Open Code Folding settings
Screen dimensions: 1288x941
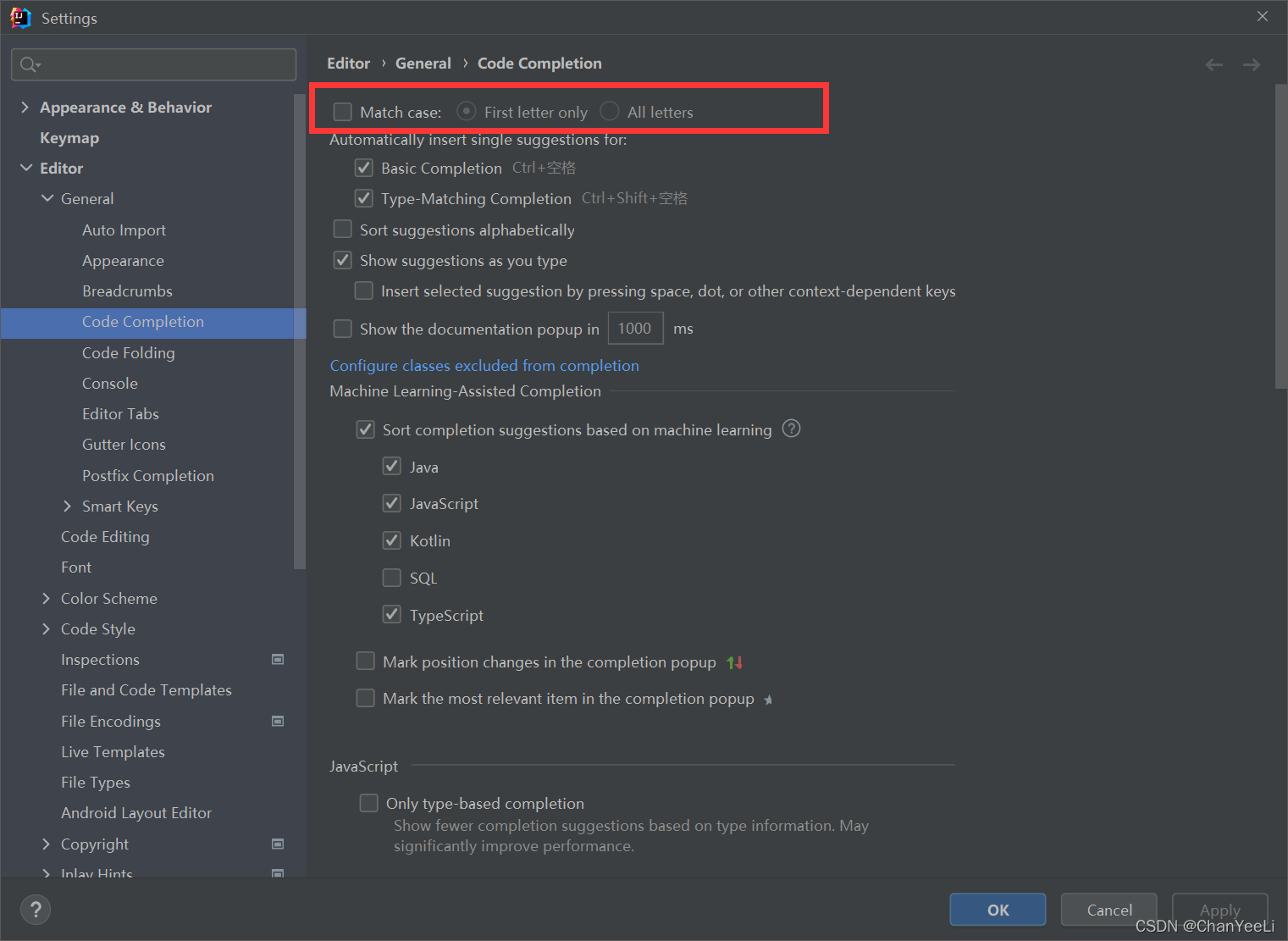coord(128,353)
